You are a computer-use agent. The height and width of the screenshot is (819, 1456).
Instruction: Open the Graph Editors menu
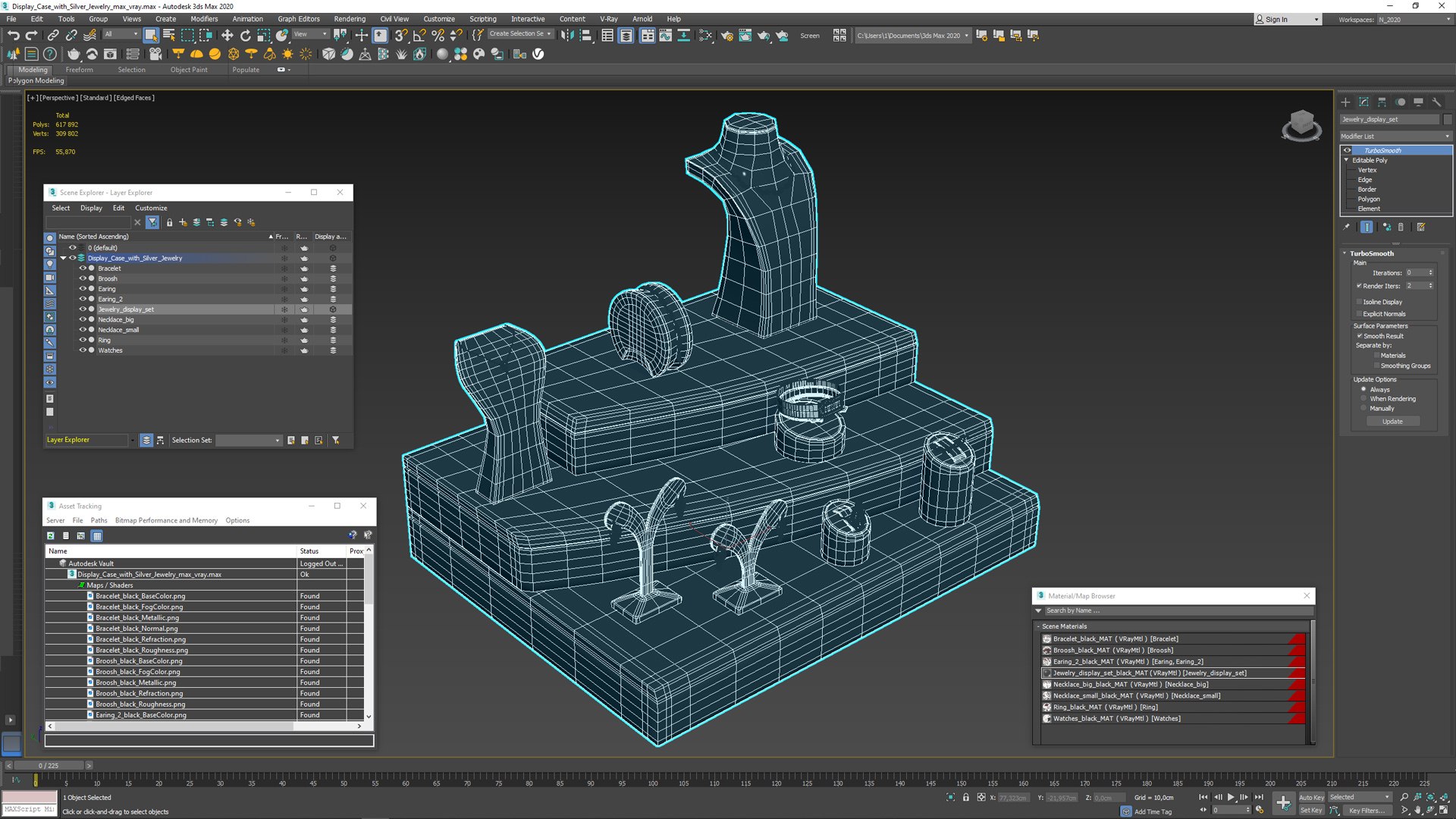(x=298, y=19)
